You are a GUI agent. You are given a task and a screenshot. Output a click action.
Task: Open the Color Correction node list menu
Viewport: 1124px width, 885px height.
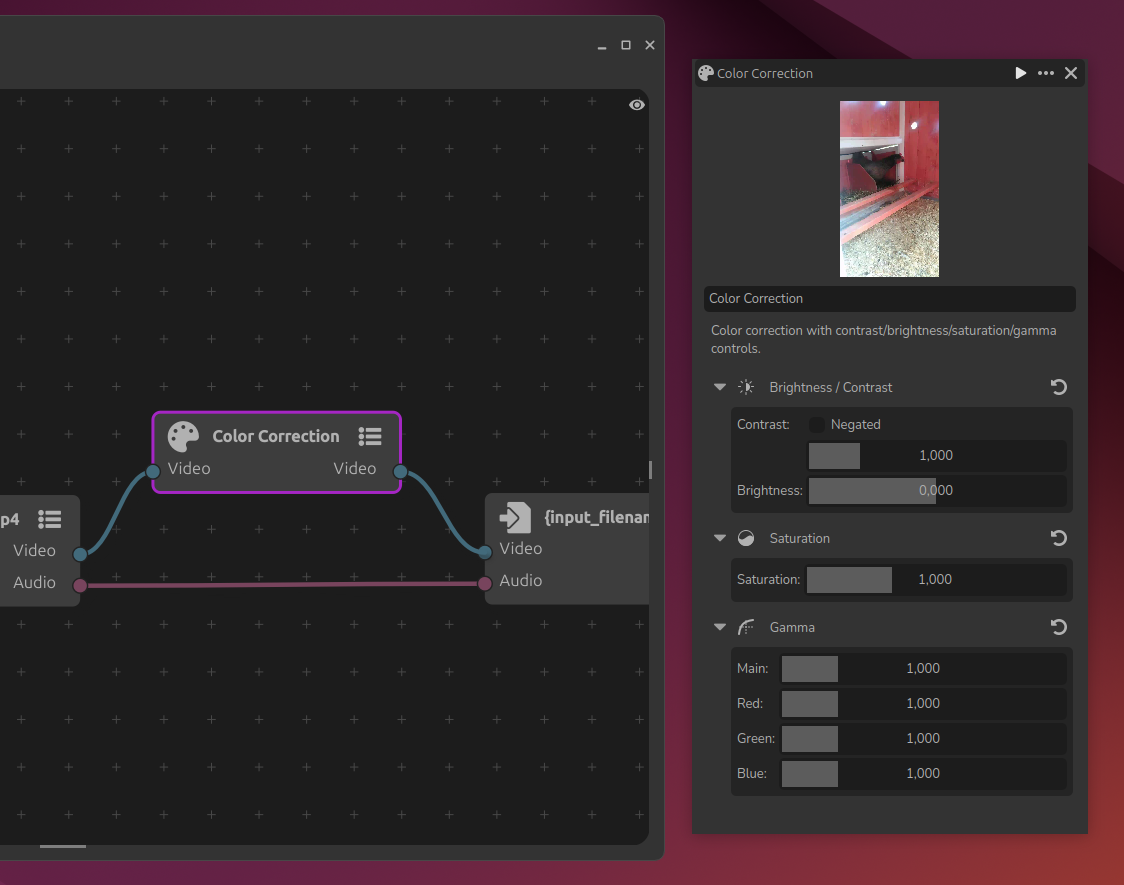[x=370, y=437]
